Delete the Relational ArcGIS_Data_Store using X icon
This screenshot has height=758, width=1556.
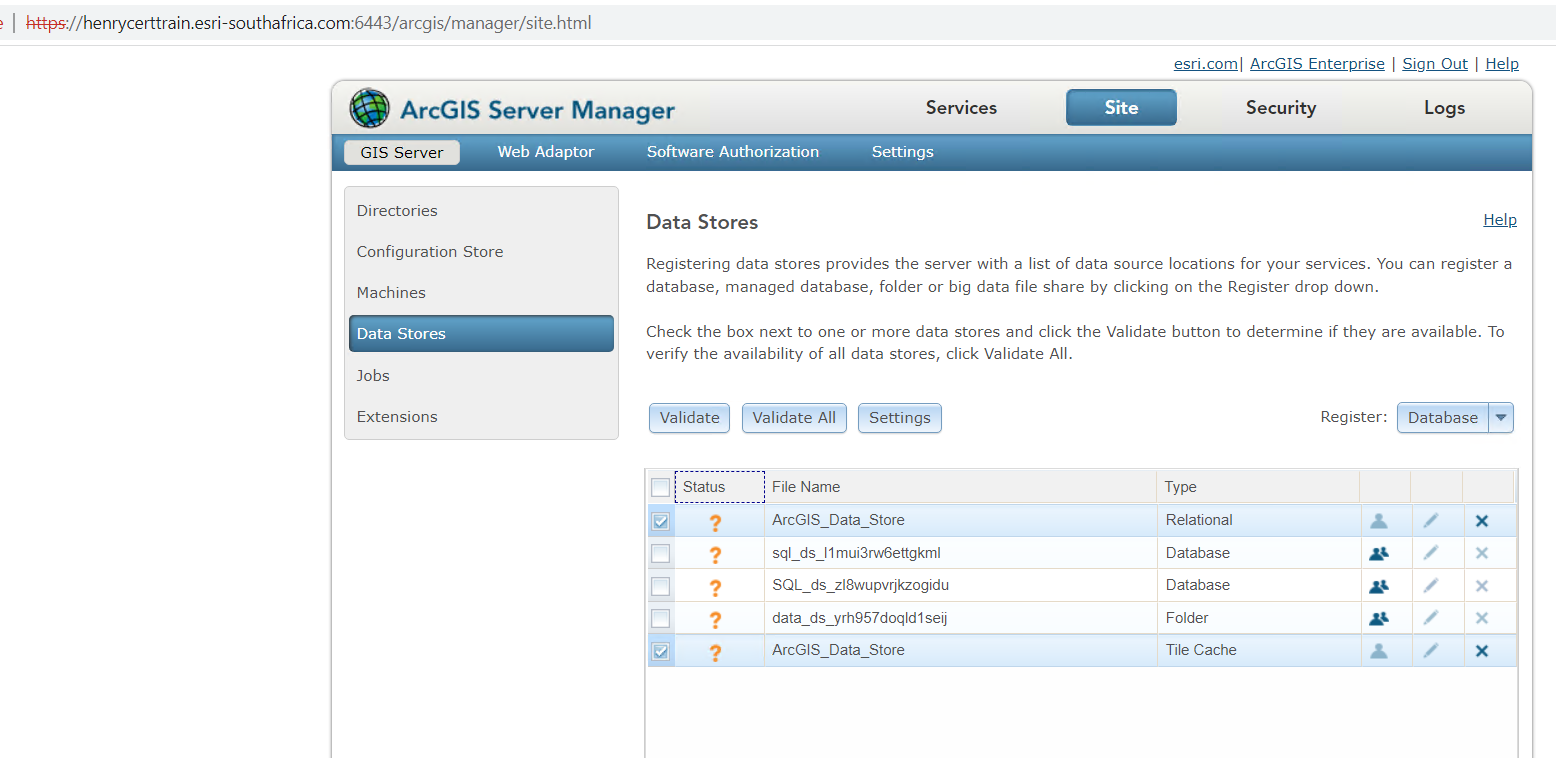[1482, 521]
